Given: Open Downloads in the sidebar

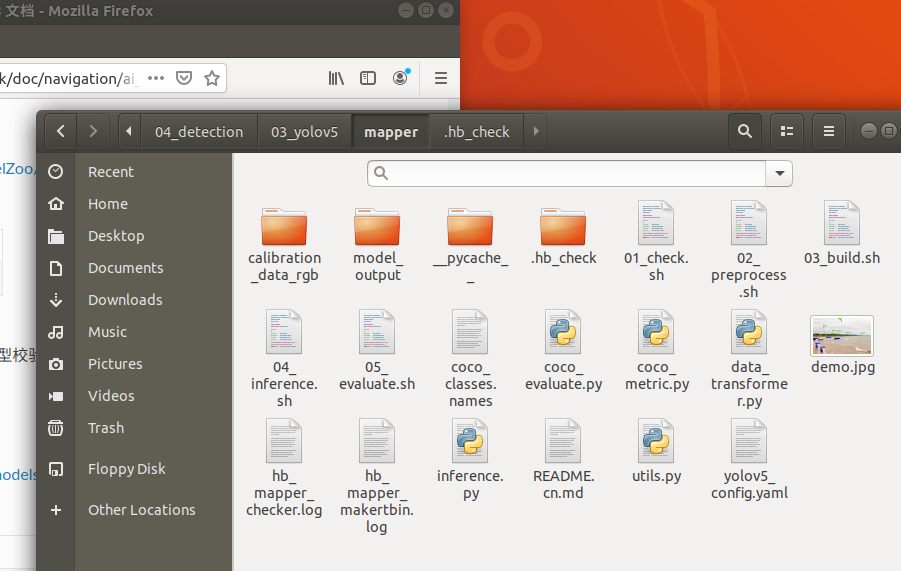Looking at the screenshot, I should pyautogui.click(x=125, y=300).
